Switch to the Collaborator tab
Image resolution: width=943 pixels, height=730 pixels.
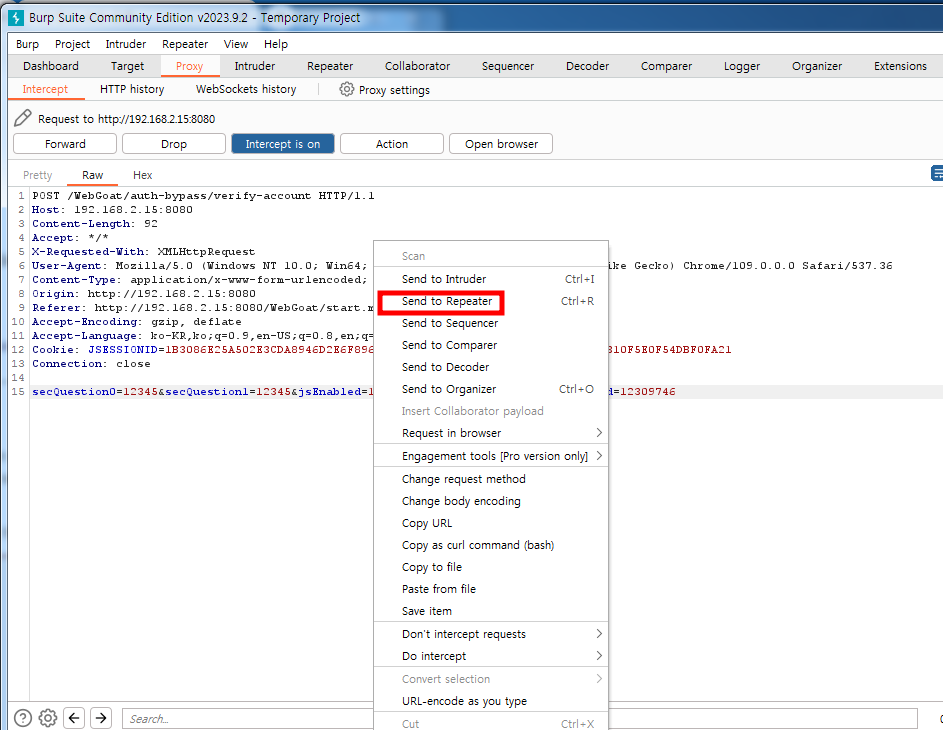417,66
